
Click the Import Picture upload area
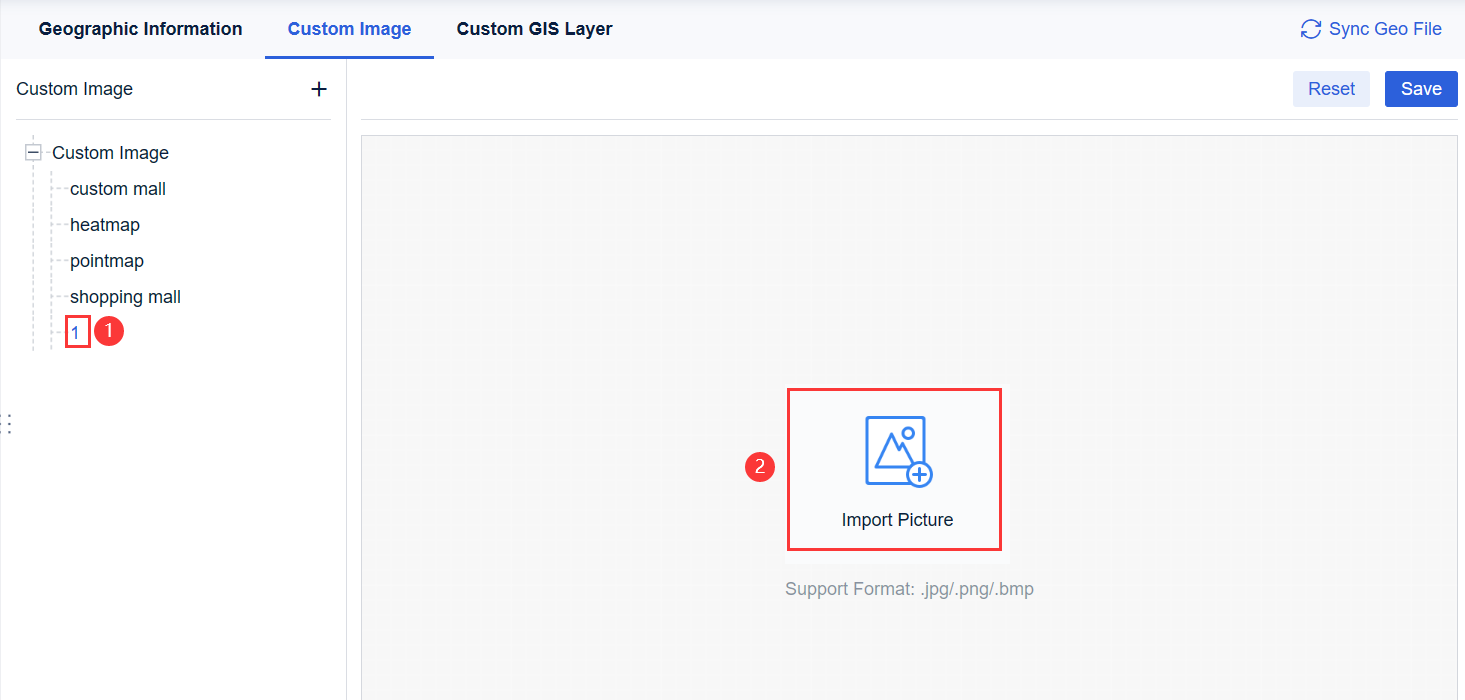tap(894, 470)
